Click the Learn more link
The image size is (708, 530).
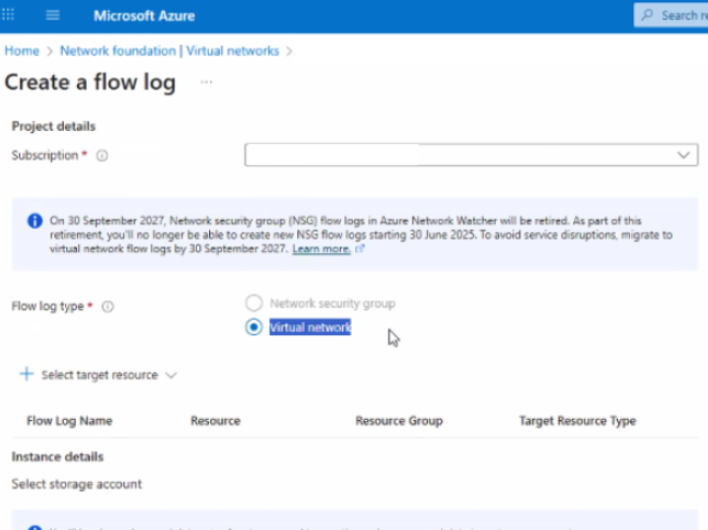click(321, 249)
